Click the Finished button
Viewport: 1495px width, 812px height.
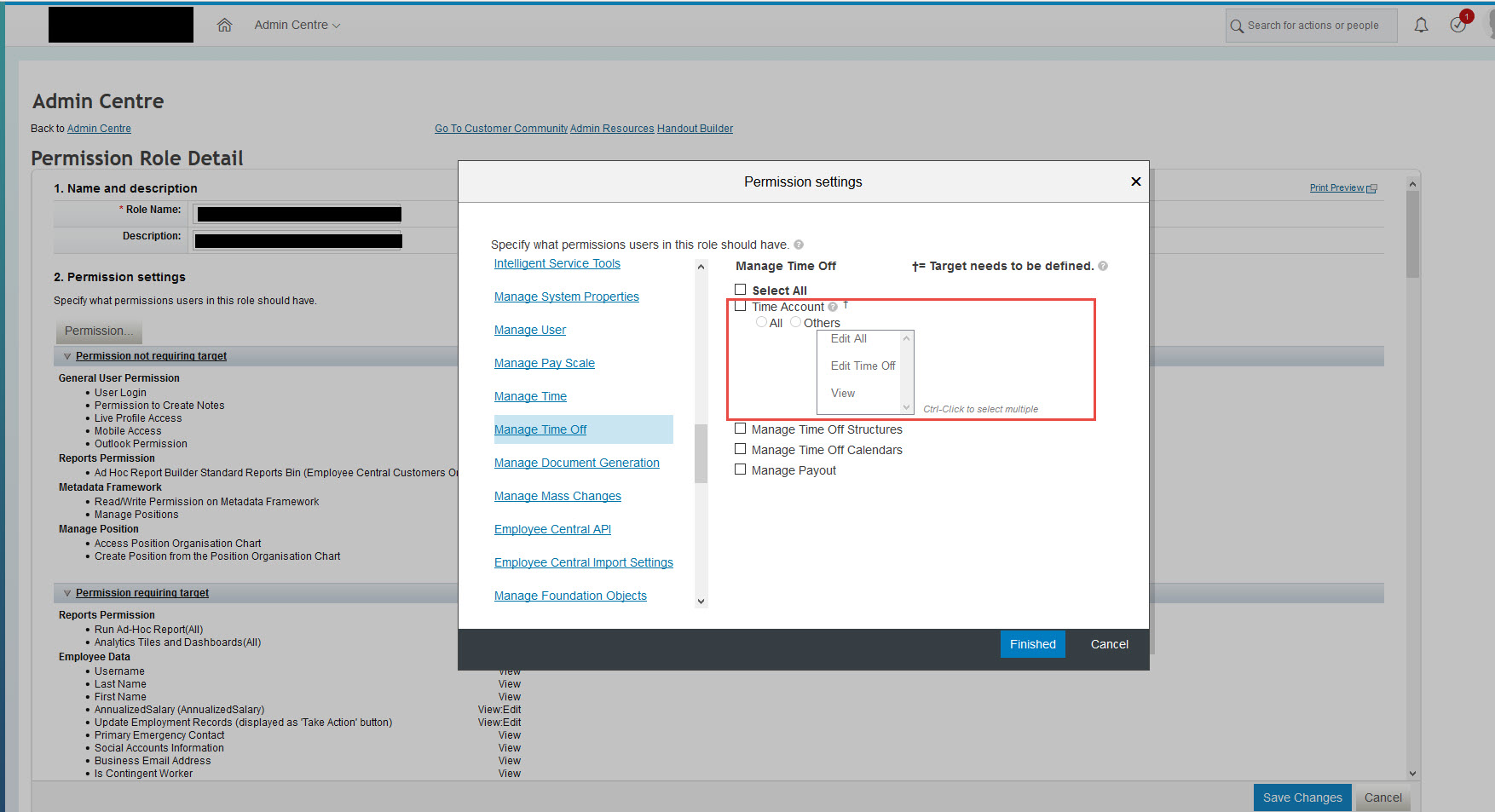[x=1032, y=644]
